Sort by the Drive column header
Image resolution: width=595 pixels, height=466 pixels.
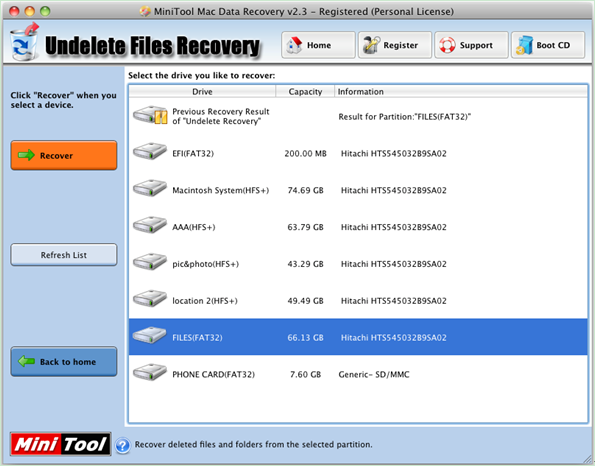coord(202,91)
